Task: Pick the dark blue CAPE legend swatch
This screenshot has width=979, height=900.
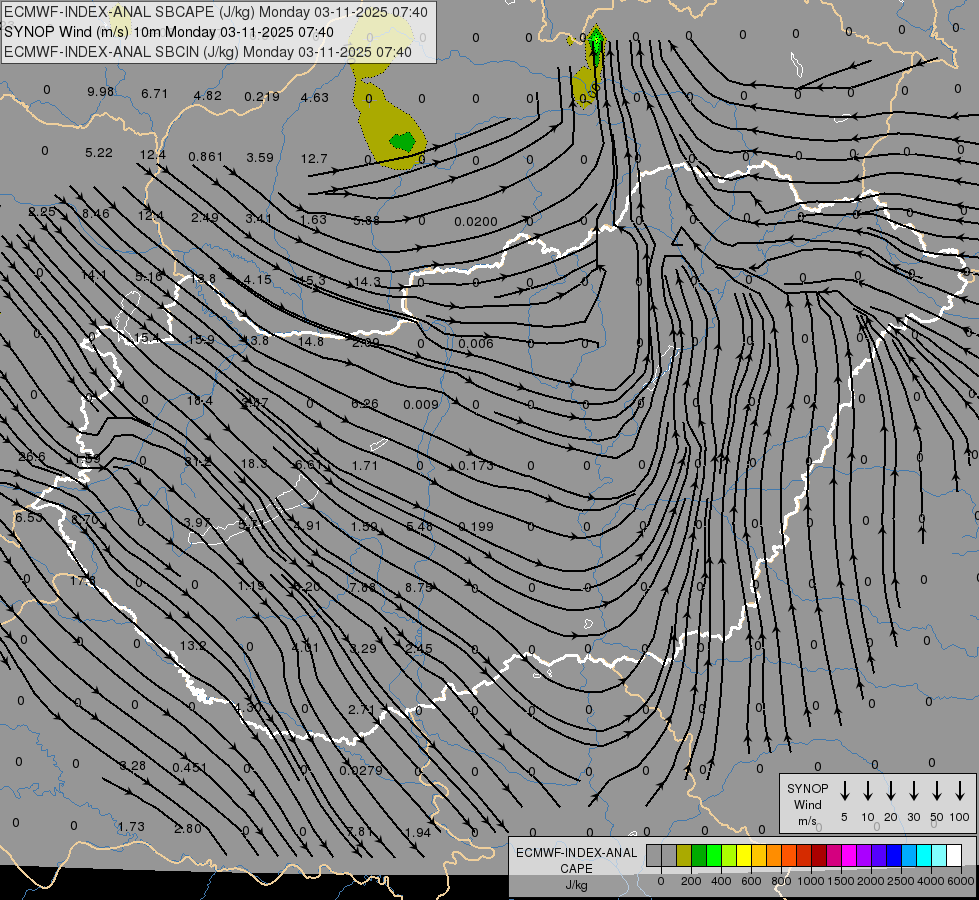Action: click(x=894, y=856)
